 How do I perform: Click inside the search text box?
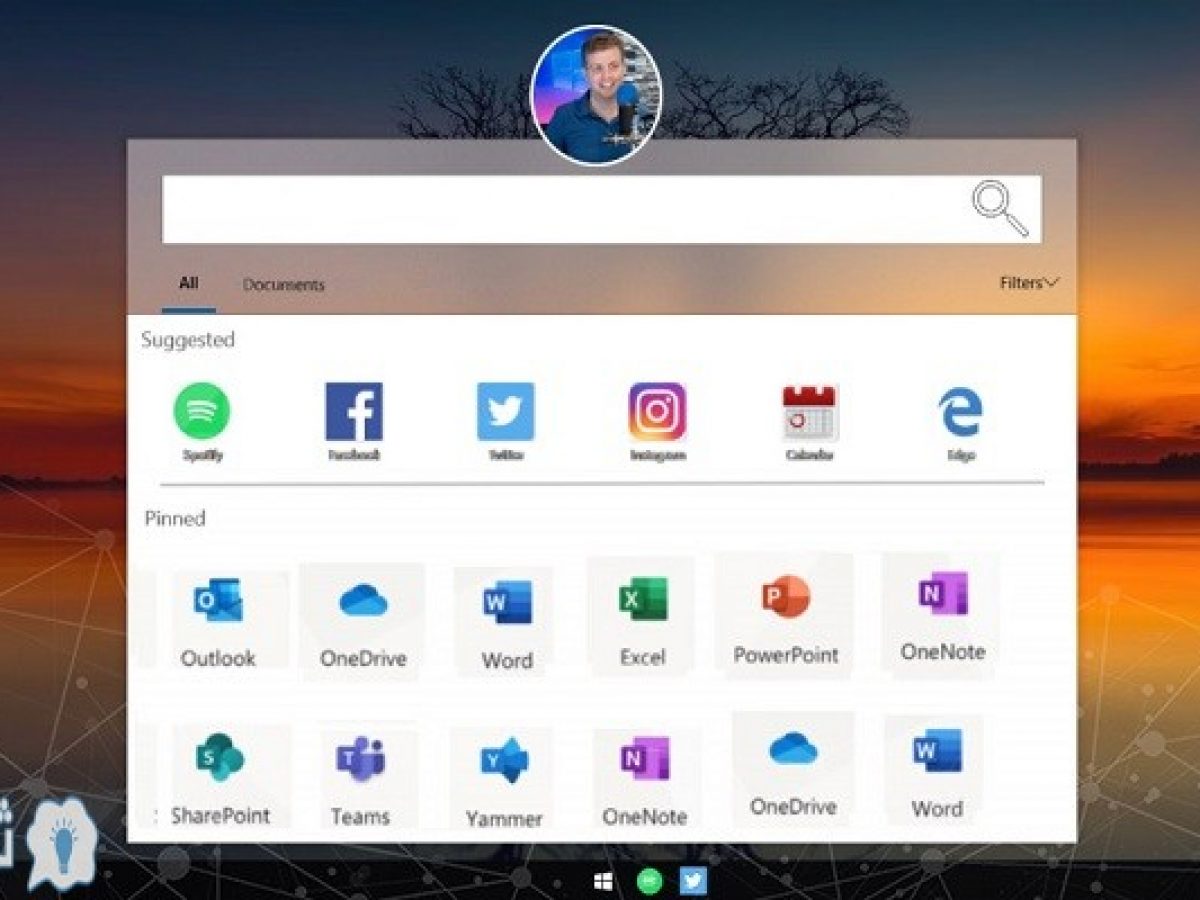coord(602,209)
